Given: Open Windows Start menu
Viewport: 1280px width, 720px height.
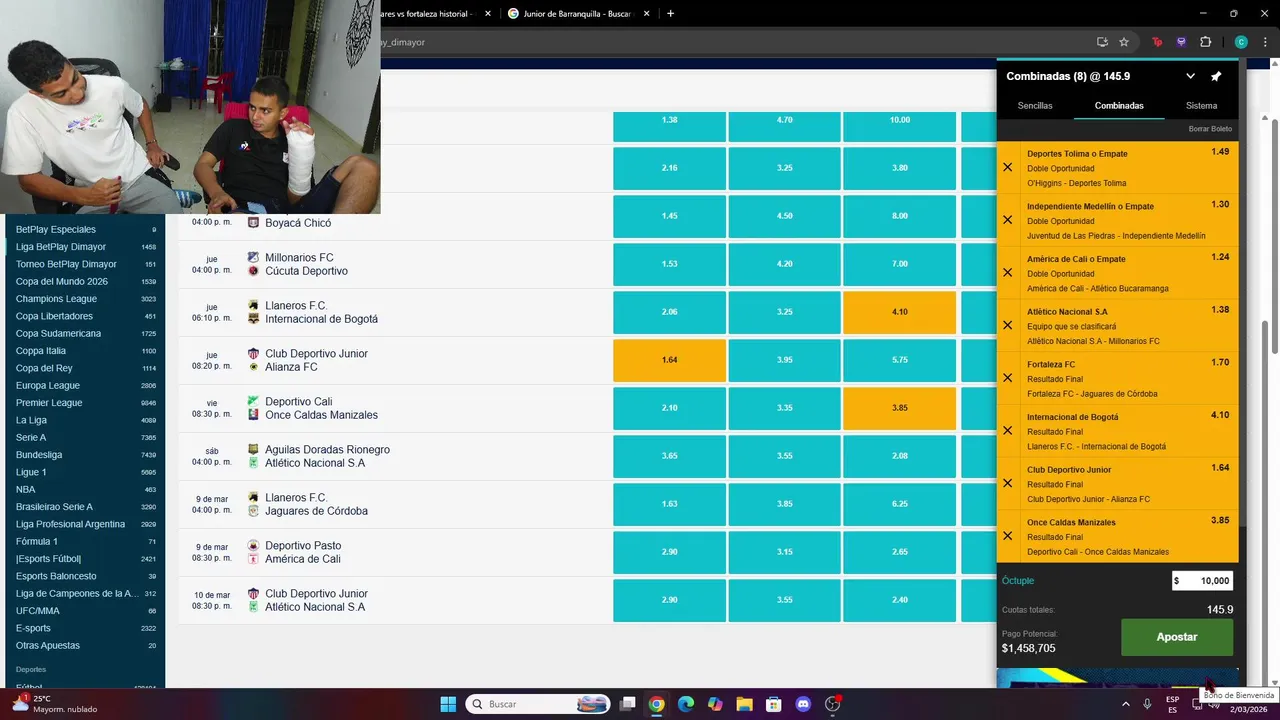Looking at the screenshot, I should click(448, 704).
